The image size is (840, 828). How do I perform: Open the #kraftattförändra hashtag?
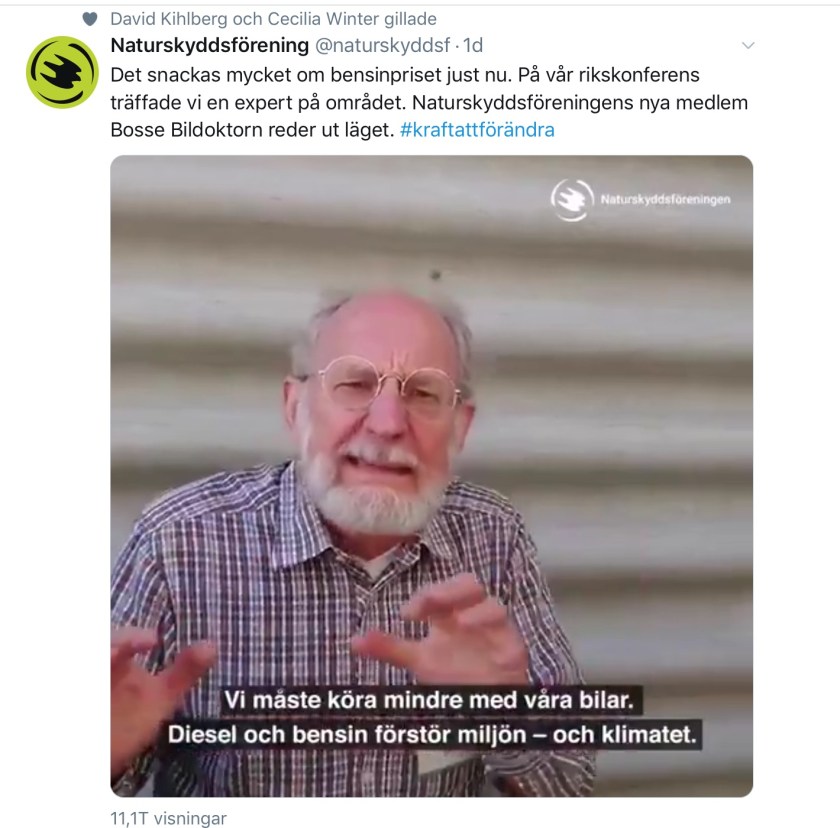477,130
